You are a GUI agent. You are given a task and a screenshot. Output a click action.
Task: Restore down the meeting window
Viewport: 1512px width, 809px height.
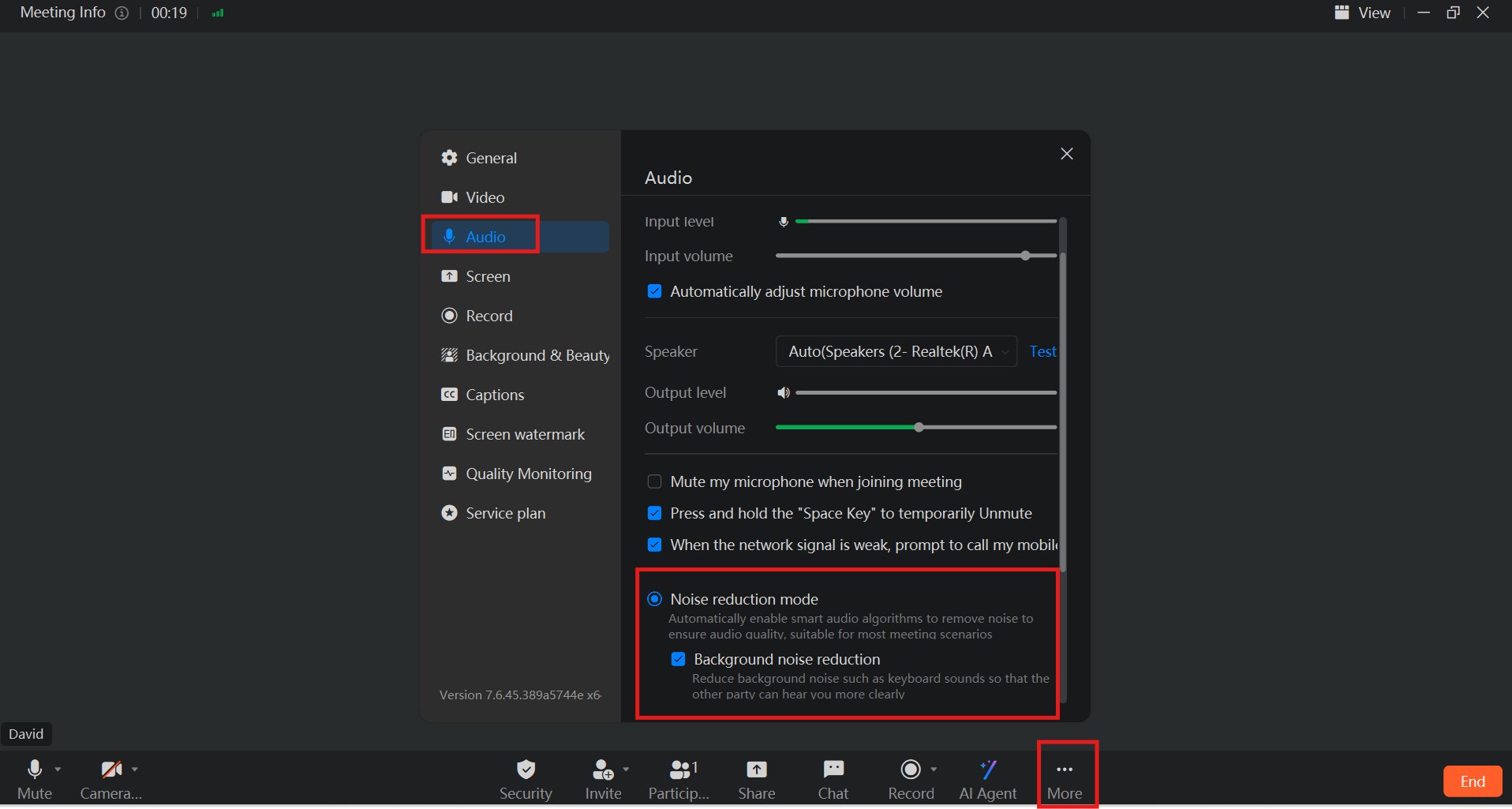[x=1453, y=13]
